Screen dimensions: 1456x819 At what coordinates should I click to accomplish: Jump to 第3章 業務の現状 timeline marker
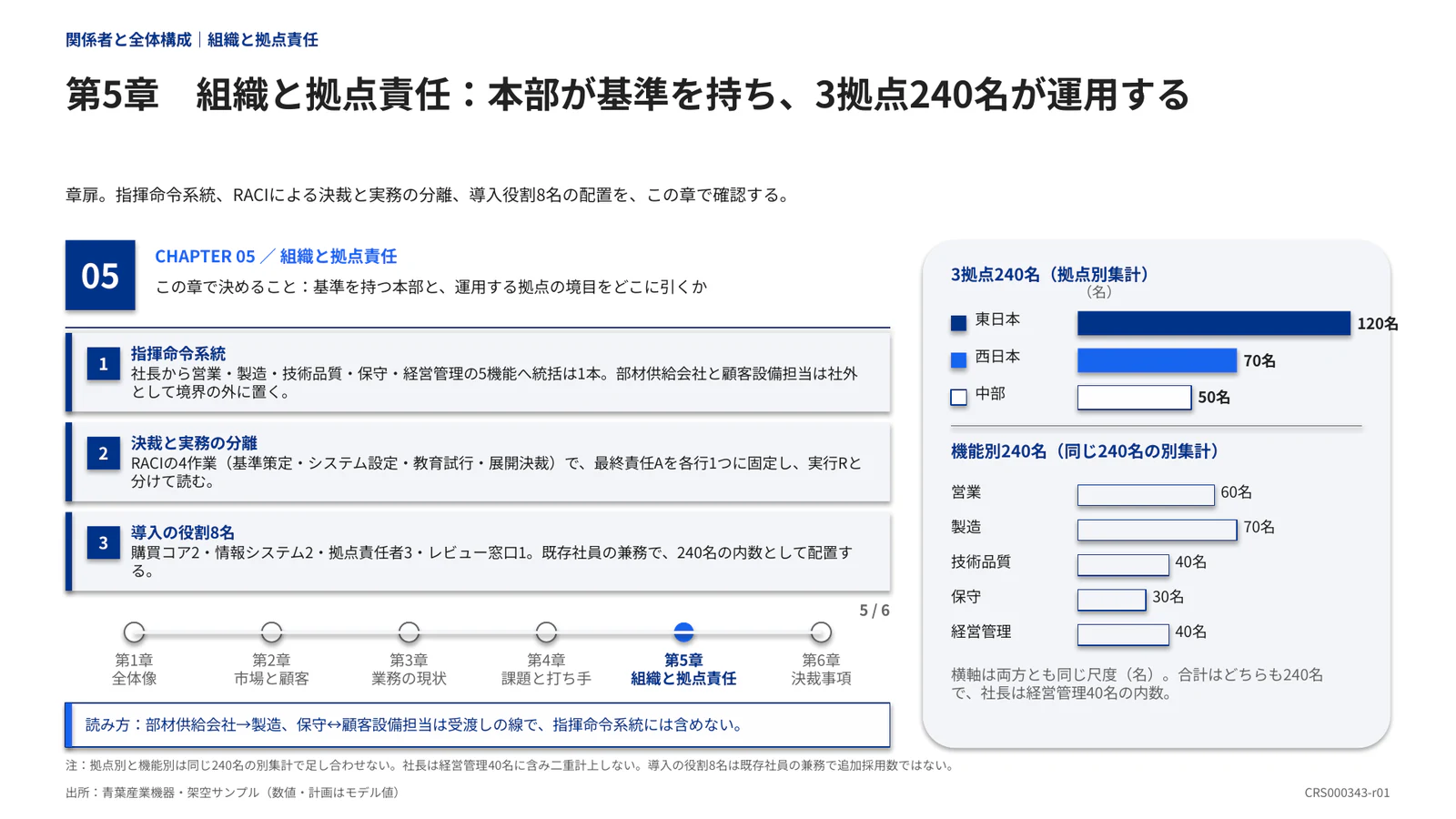pos(409,632)
